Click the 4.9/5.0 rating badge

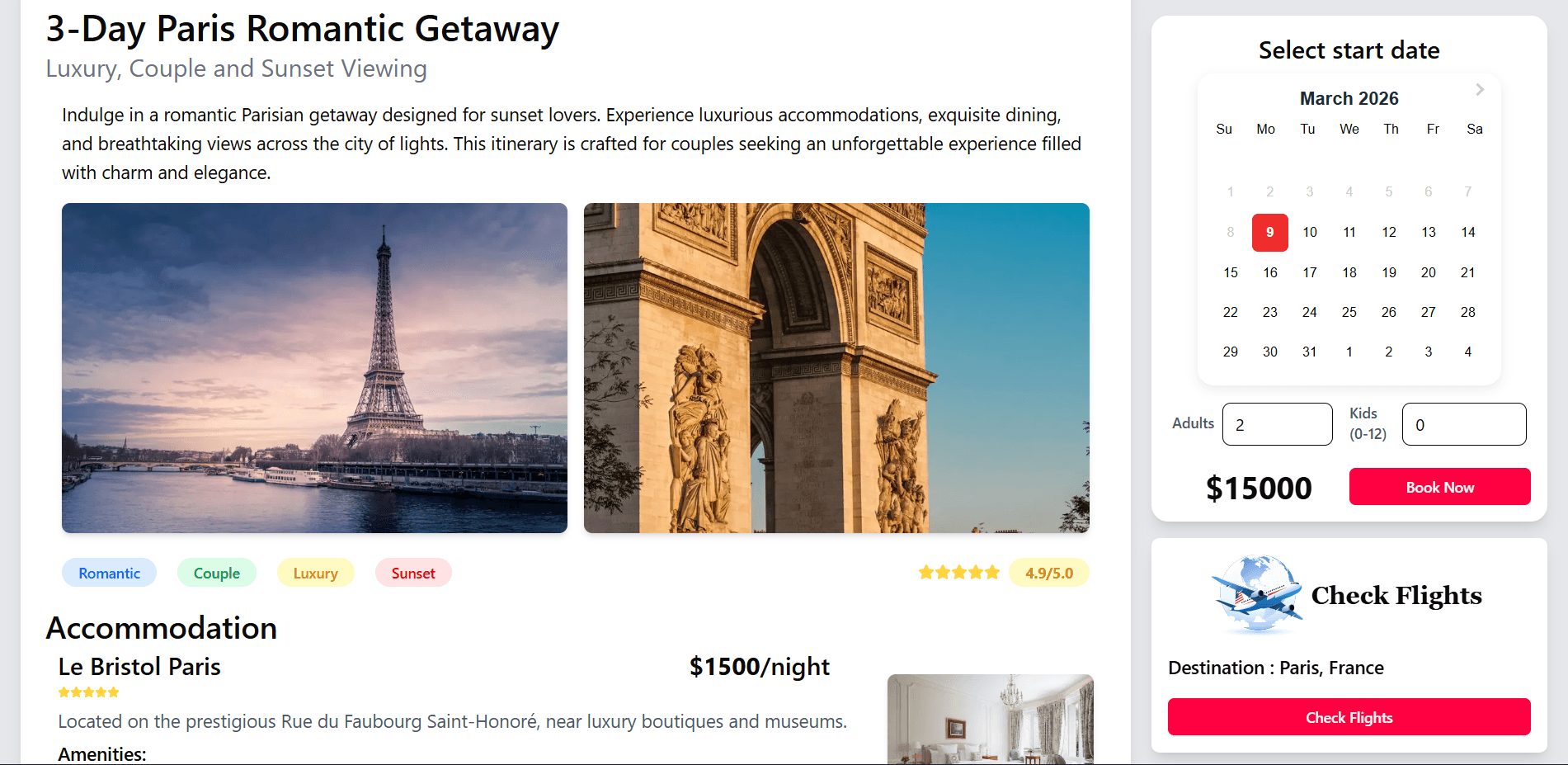[x=1048, y=573]
